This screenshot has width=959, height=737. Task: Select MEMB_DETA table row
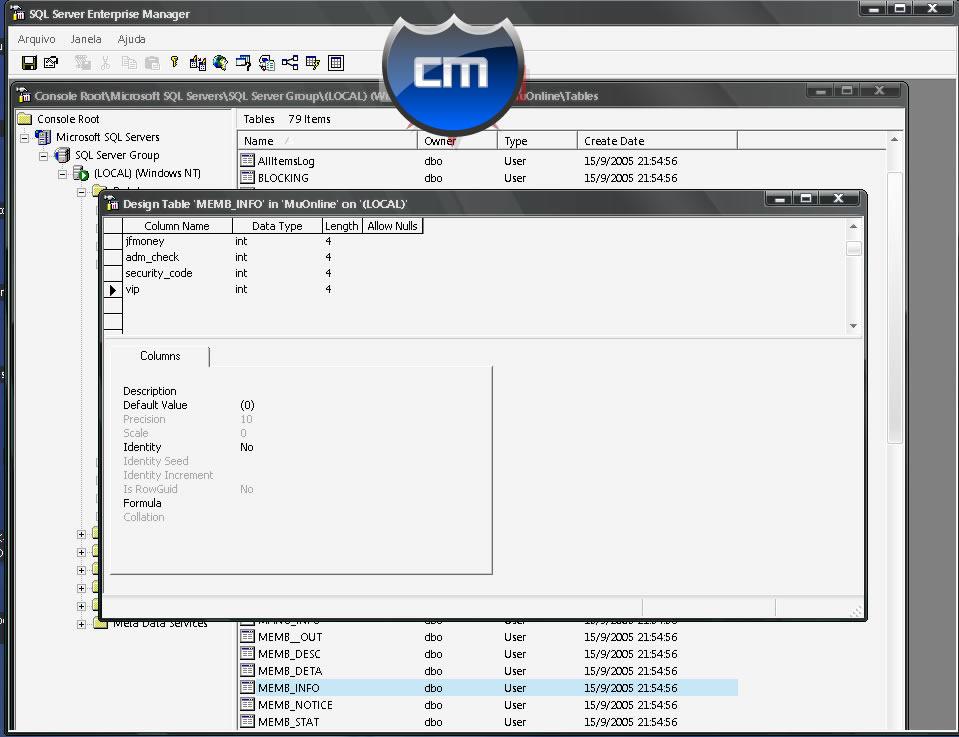click(487, 671)
